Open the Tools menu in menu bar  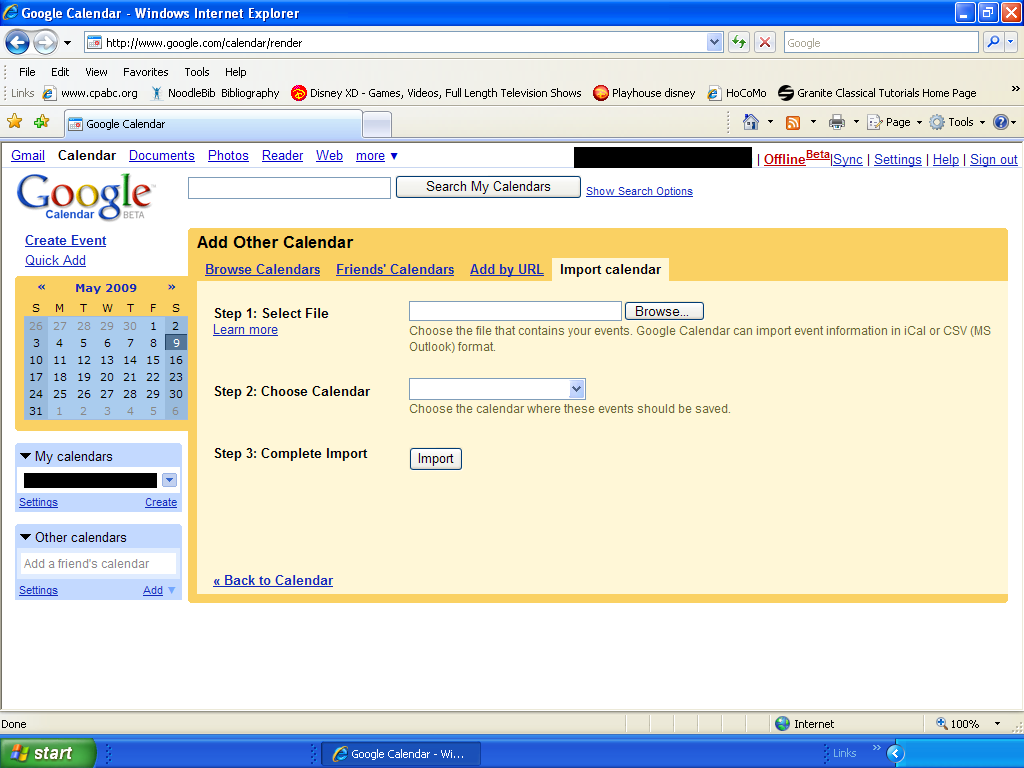coord(197,72)
